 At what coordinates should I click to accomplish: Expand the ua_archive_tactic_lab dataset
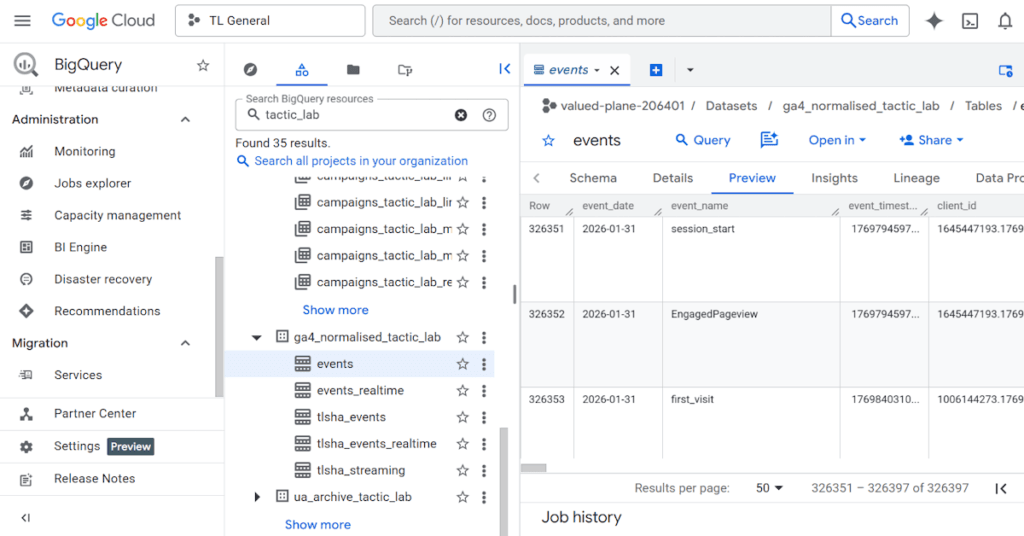[257, 497]
